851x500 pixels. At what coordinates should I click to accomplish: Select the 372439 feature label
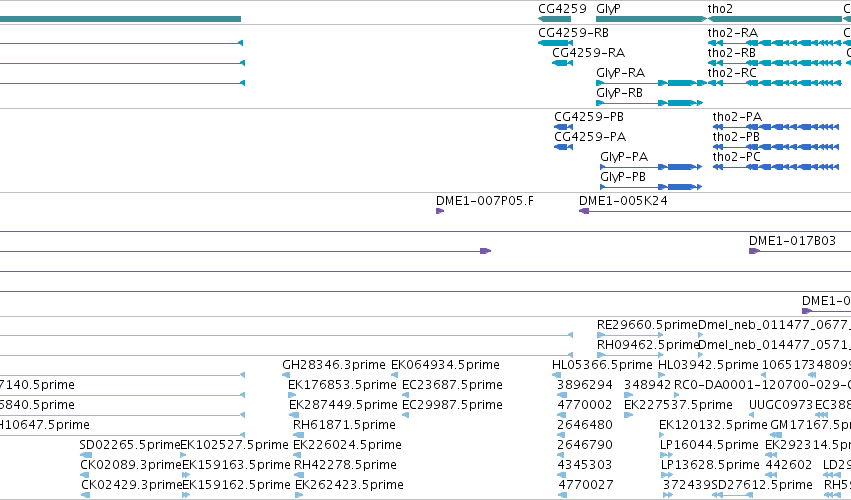coord(687,485)
